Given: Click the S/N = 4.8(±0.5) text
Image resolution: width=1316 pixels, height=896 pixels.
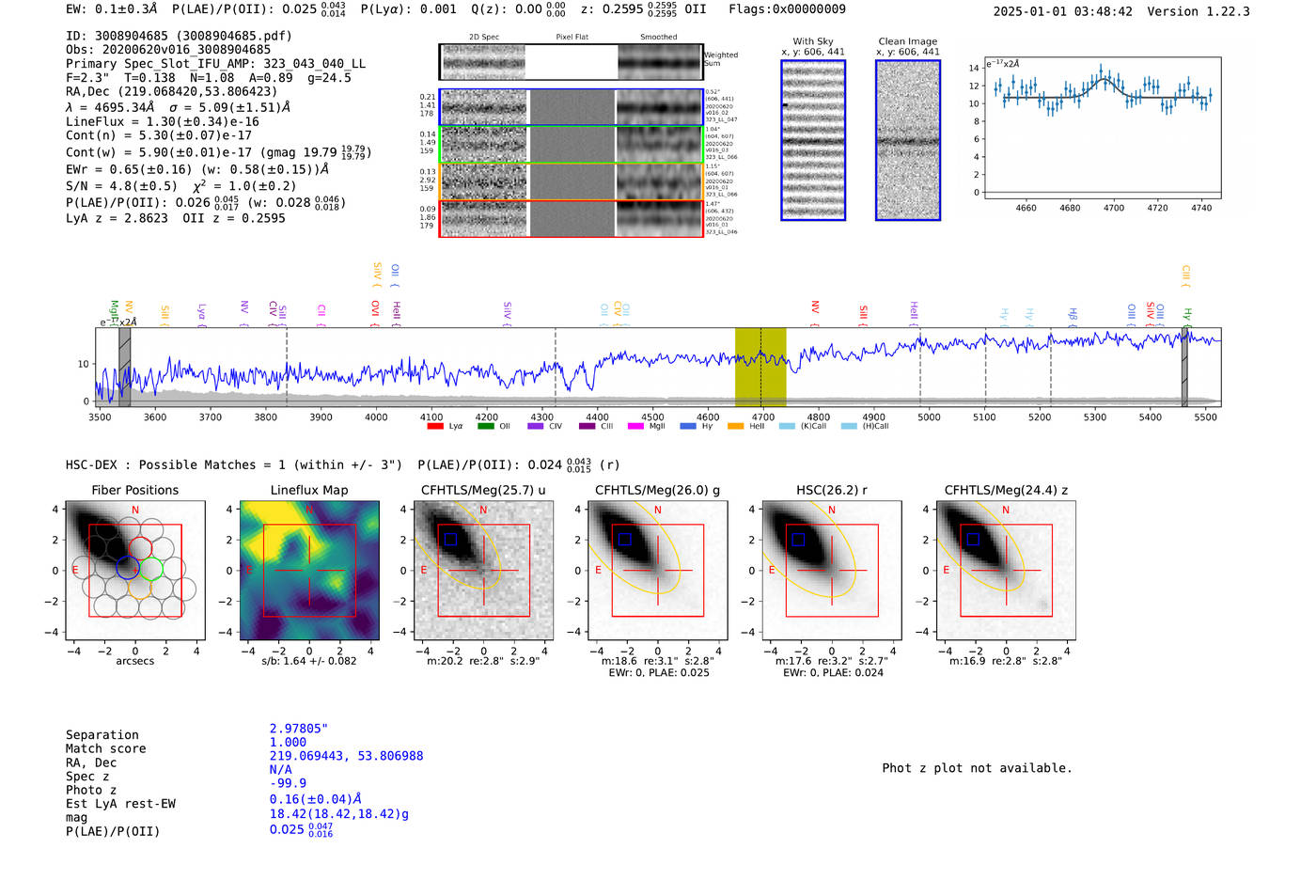Looking at the screenshot, I should tap(121, 186).
